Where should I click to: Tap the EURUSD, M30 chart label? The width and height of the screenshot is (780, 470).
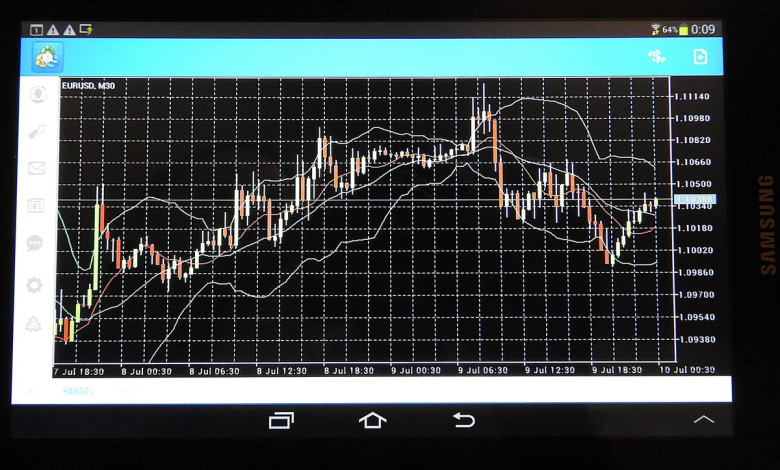tap(88, 86)
